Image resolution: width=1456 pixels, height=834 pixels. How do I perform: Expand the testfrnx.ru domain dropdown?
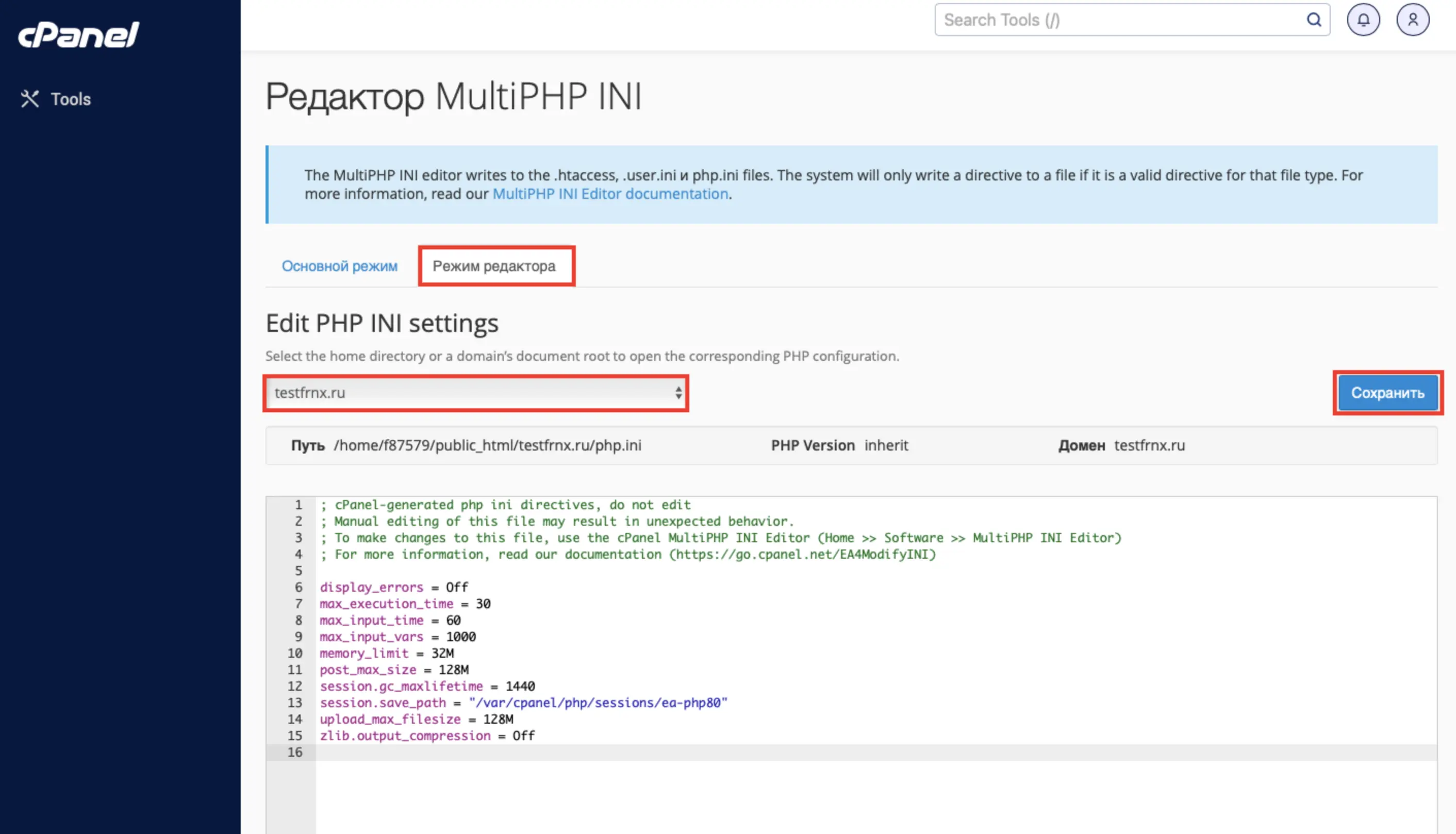[x=476, y=393]
